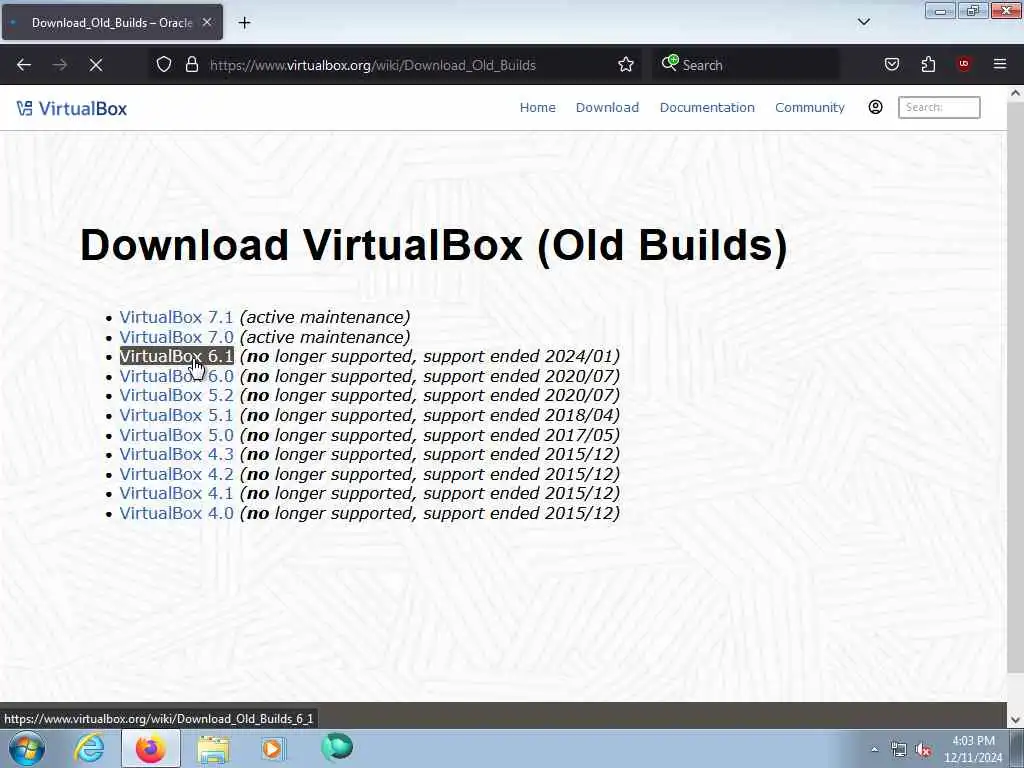Screen dimensions: 1024x768
Task: Open the clock showing 4:03 PM
Action: point(973,749)
